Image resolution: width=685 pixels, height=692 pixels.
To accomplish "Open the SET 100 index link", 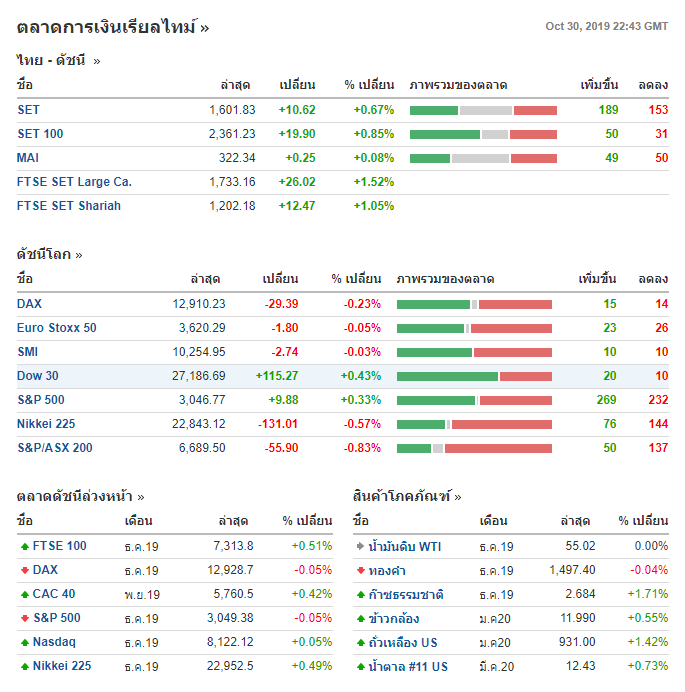I will [40, 134].
